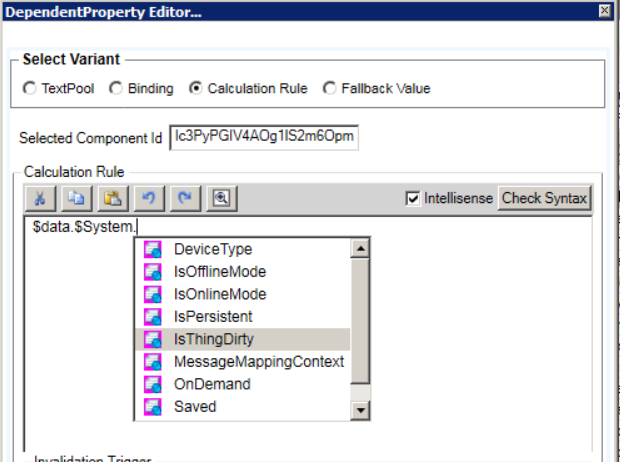Click the Paste clipboard toolbar icon
This screenshot has height=462, width=620.
(113, 198)
